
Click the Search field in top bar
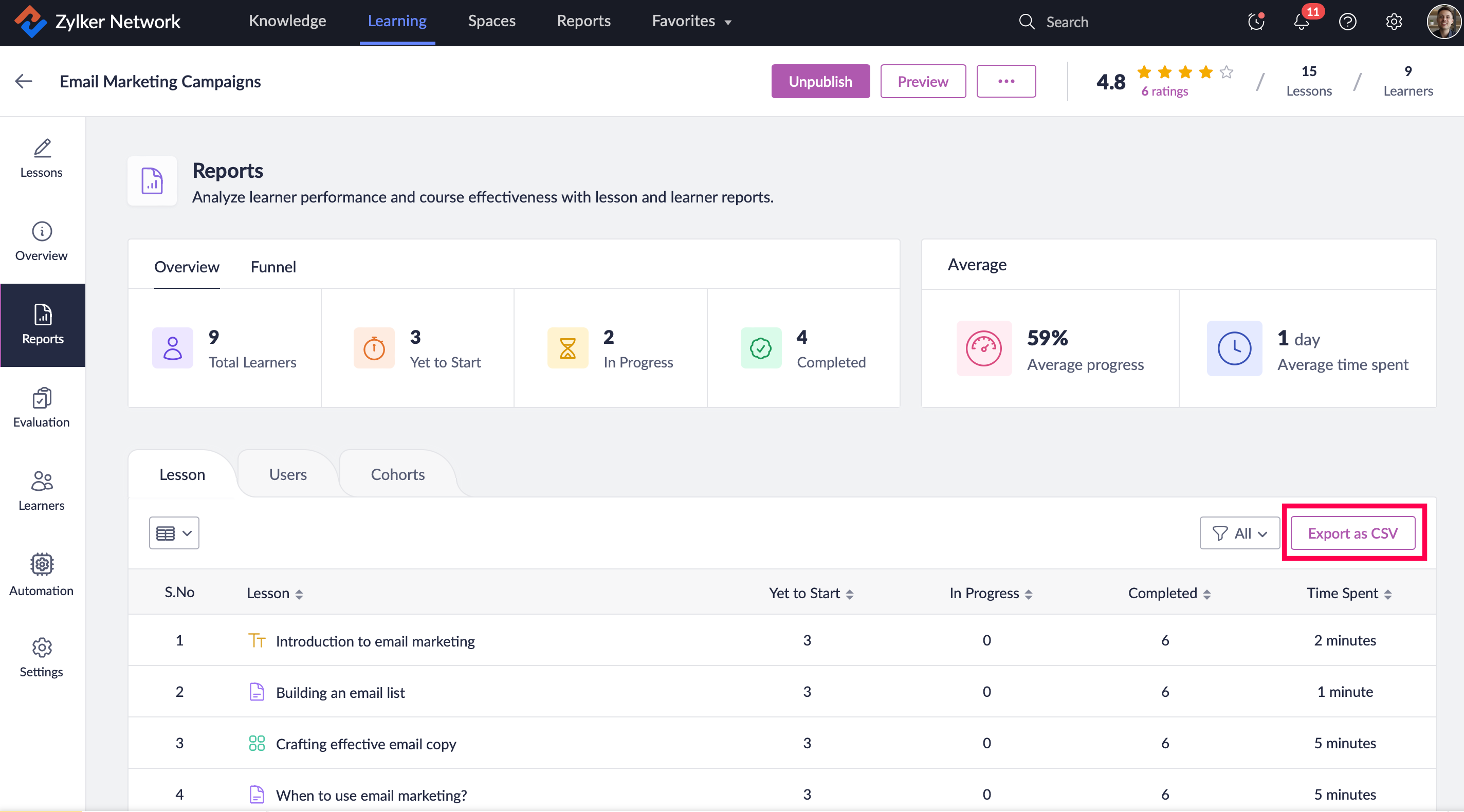[x=1066, y=22]
